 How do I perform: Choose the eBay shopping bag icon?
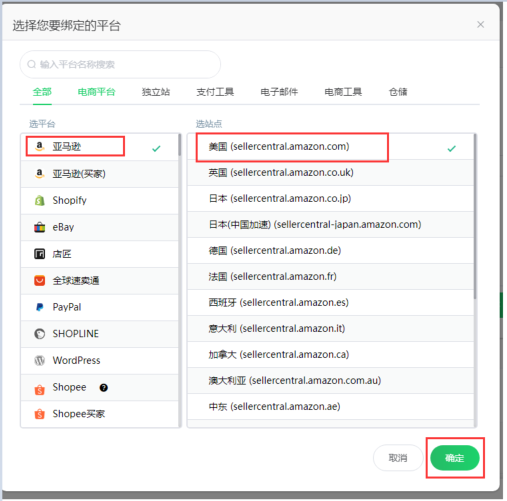tap(40, 227)
